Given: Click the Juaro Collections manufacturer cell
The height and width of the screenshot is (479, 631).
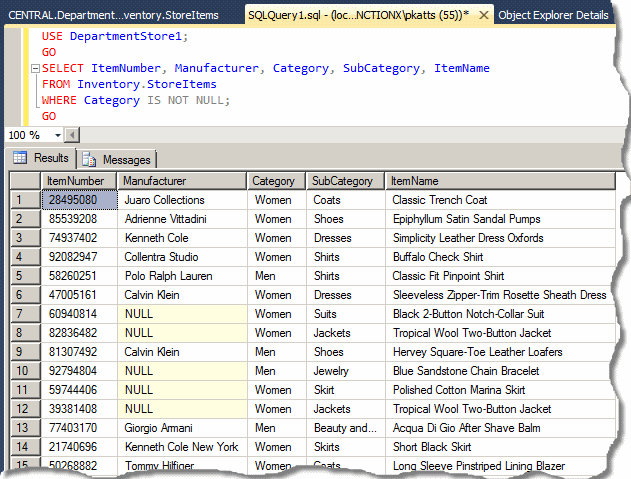Looking at the screenshot, I should [182, 200].
